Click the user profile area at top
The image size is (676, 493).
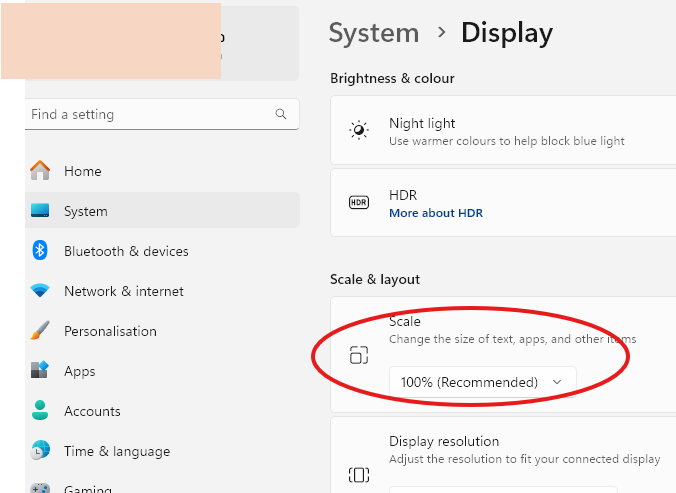[x=160, y=43]
